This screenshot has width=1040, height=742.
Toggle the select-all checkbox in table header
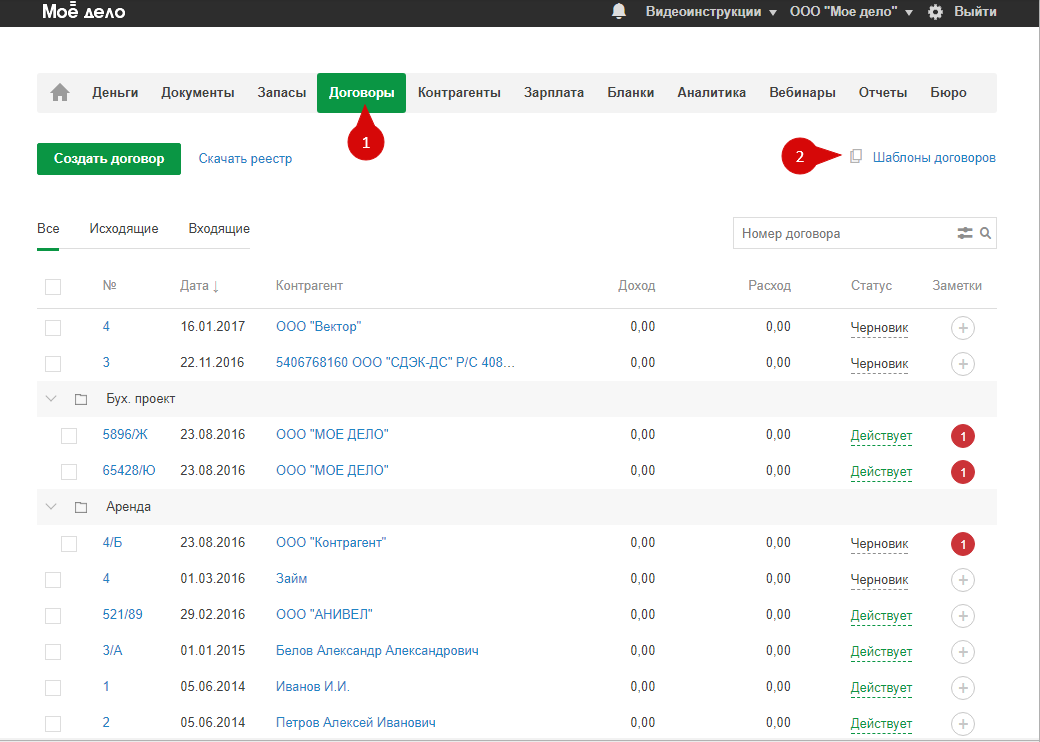53,287
